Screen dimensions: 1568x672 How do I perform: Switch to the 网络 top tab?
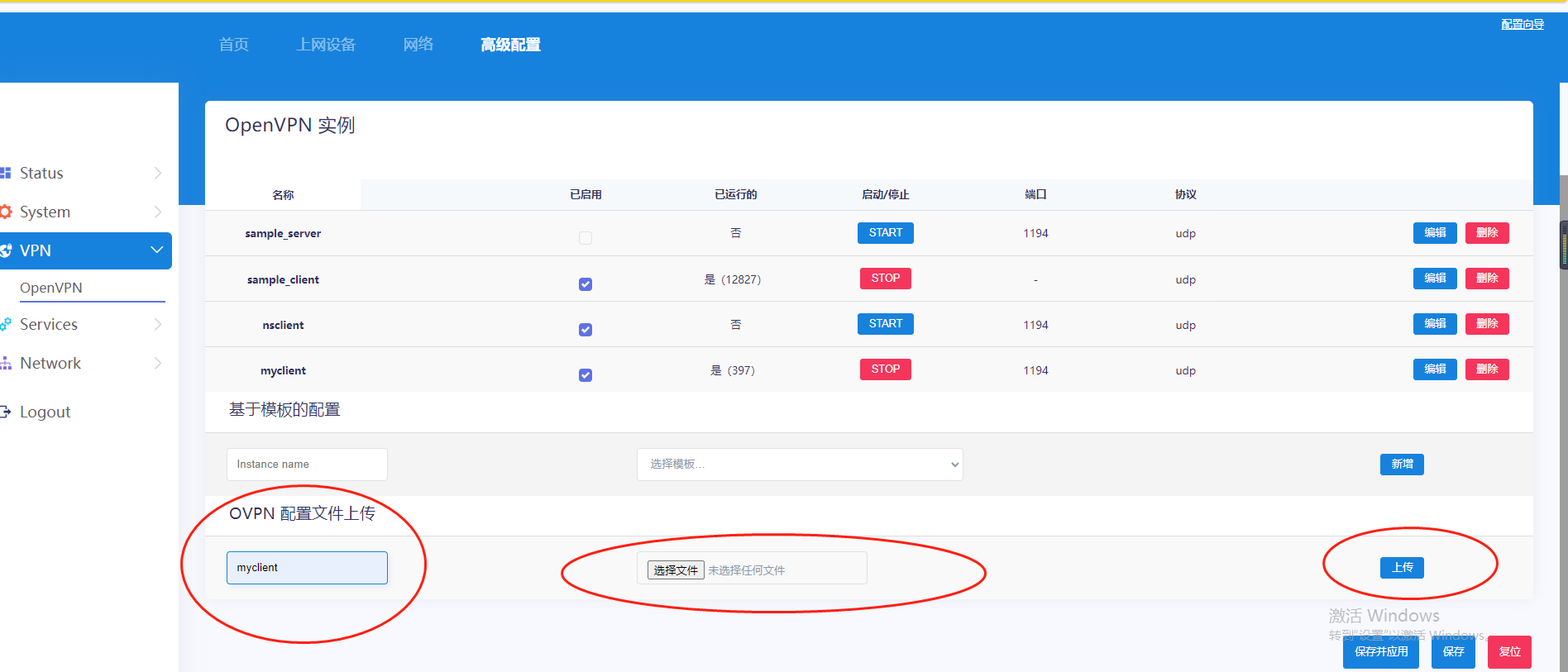(418, 45)
